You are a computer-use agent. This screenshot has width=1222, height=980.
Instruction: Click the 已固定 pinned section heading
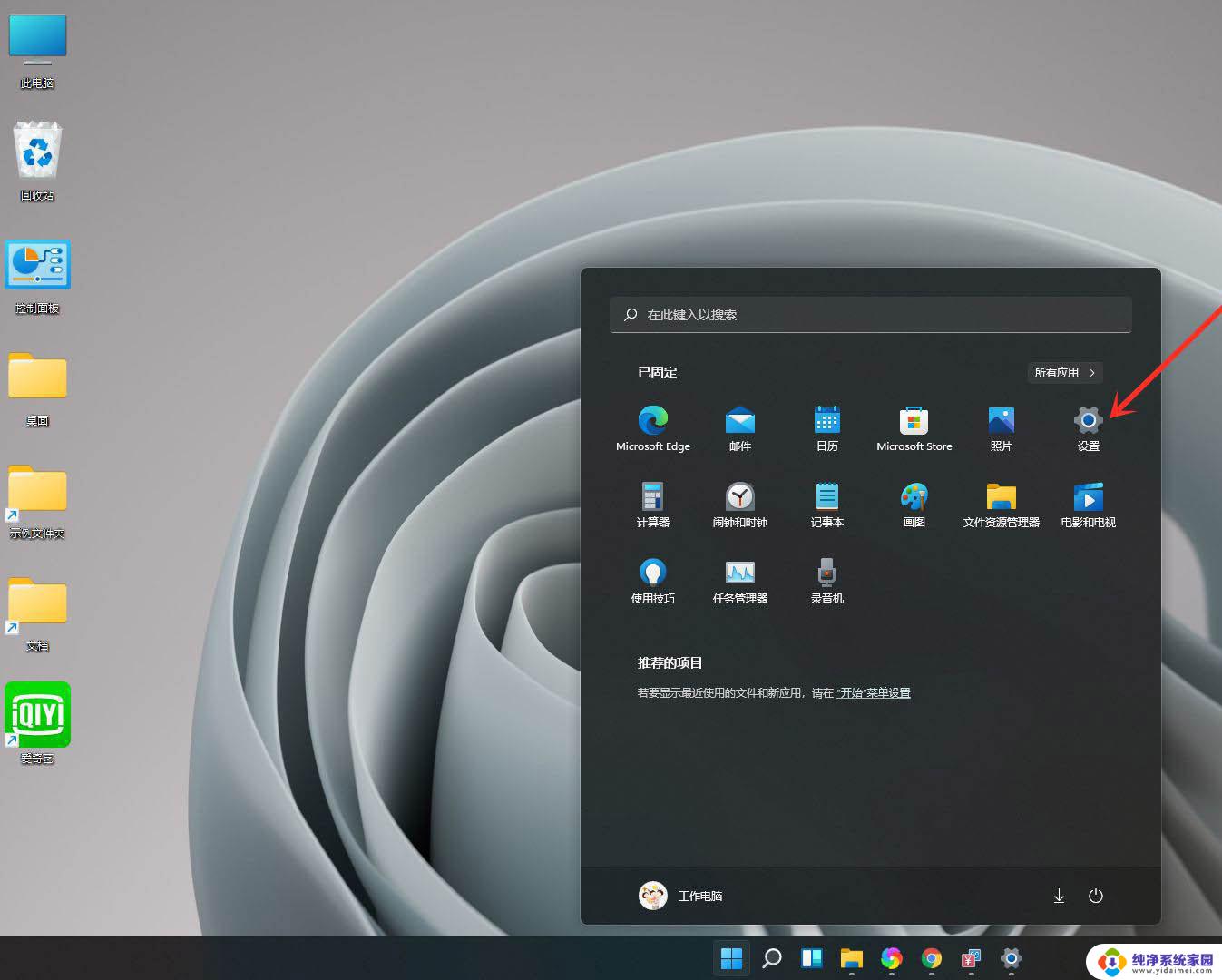(658, 373)
